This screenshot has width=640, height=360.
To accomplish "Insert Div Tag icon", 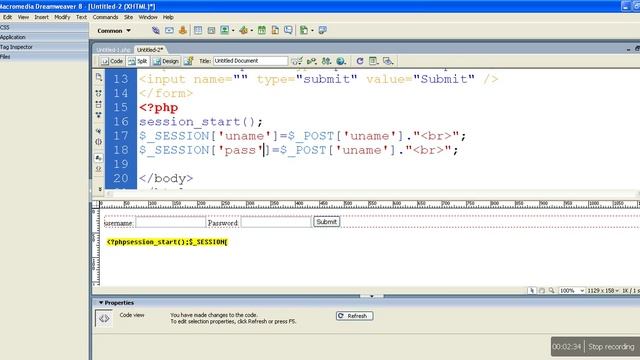I will pyautogui.click(x=211, y=30).
